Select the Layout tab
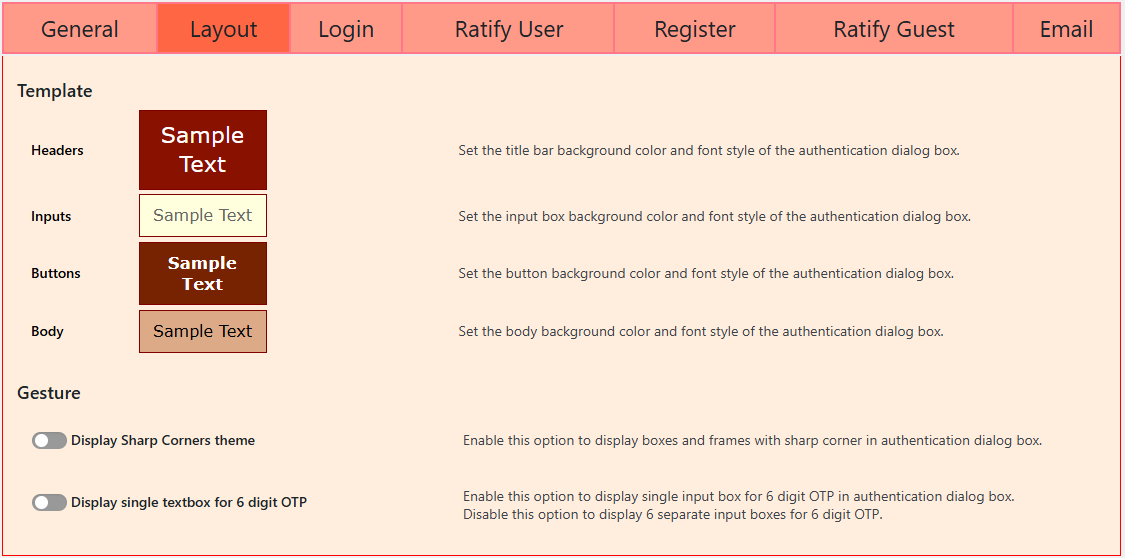The image size is (1125, 558). click(x=223, y=29)
